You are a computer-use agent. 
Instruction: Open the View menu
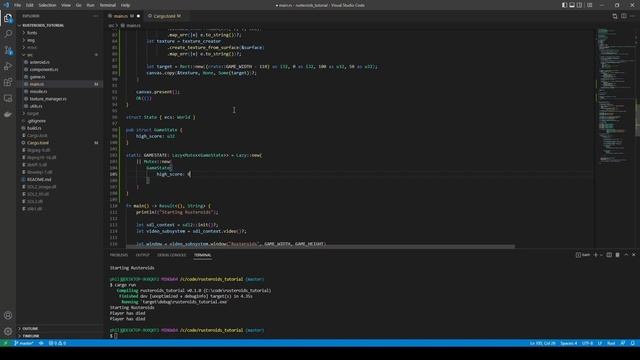coord(66,5)
